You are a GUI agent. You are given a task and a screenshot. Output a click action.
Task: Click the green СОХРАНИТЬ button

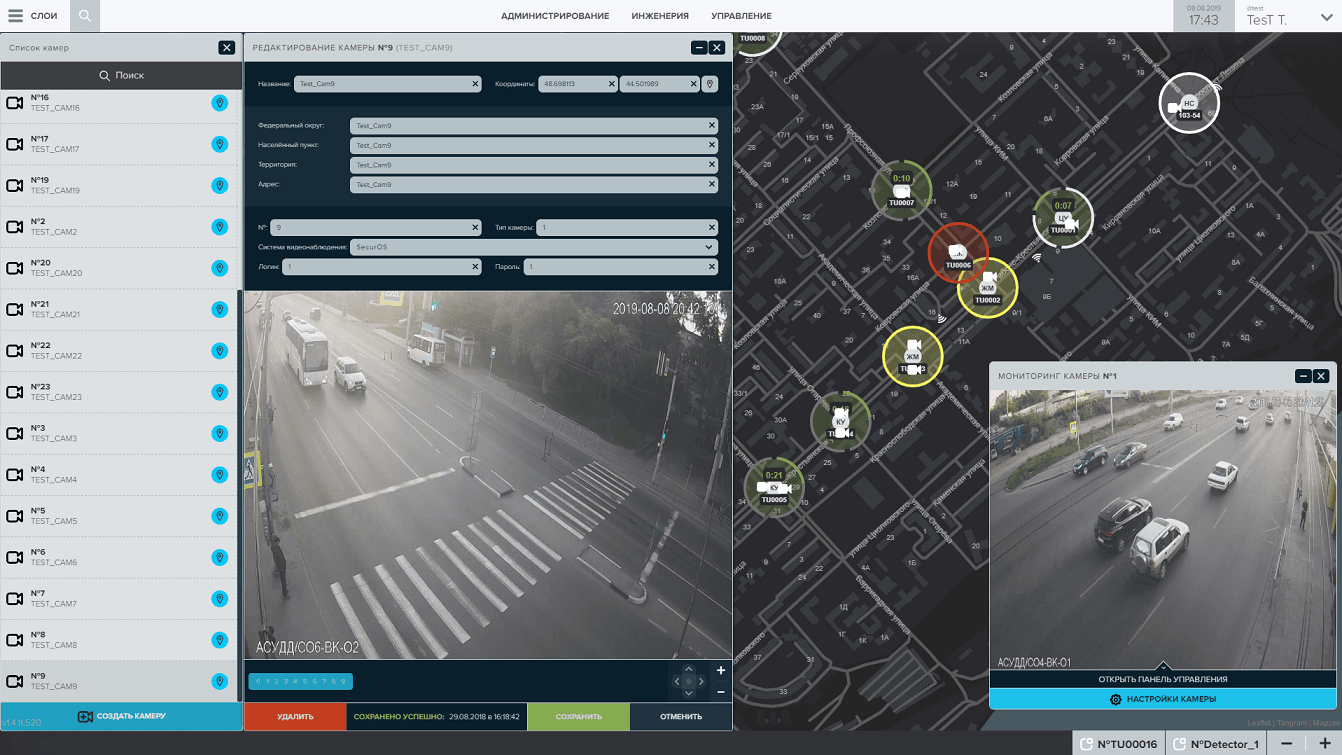tap(578, 717)
